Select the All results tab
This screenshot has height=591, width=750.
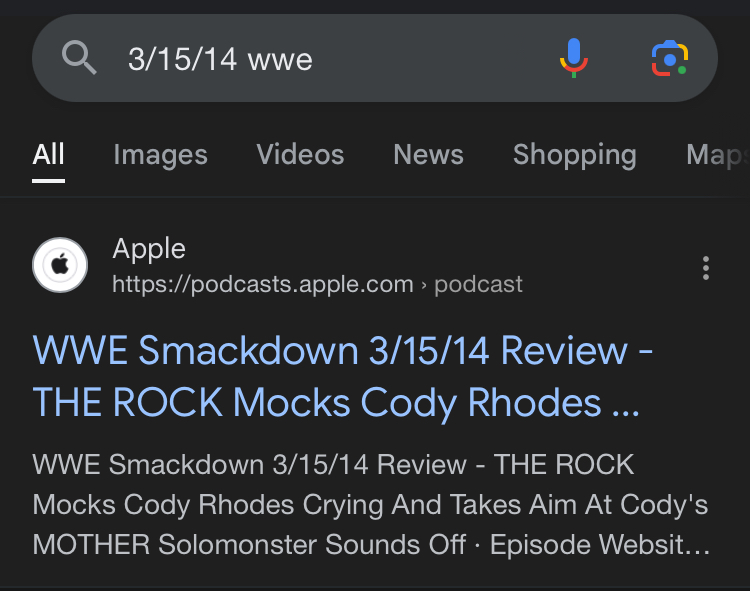tap(48, 155)
